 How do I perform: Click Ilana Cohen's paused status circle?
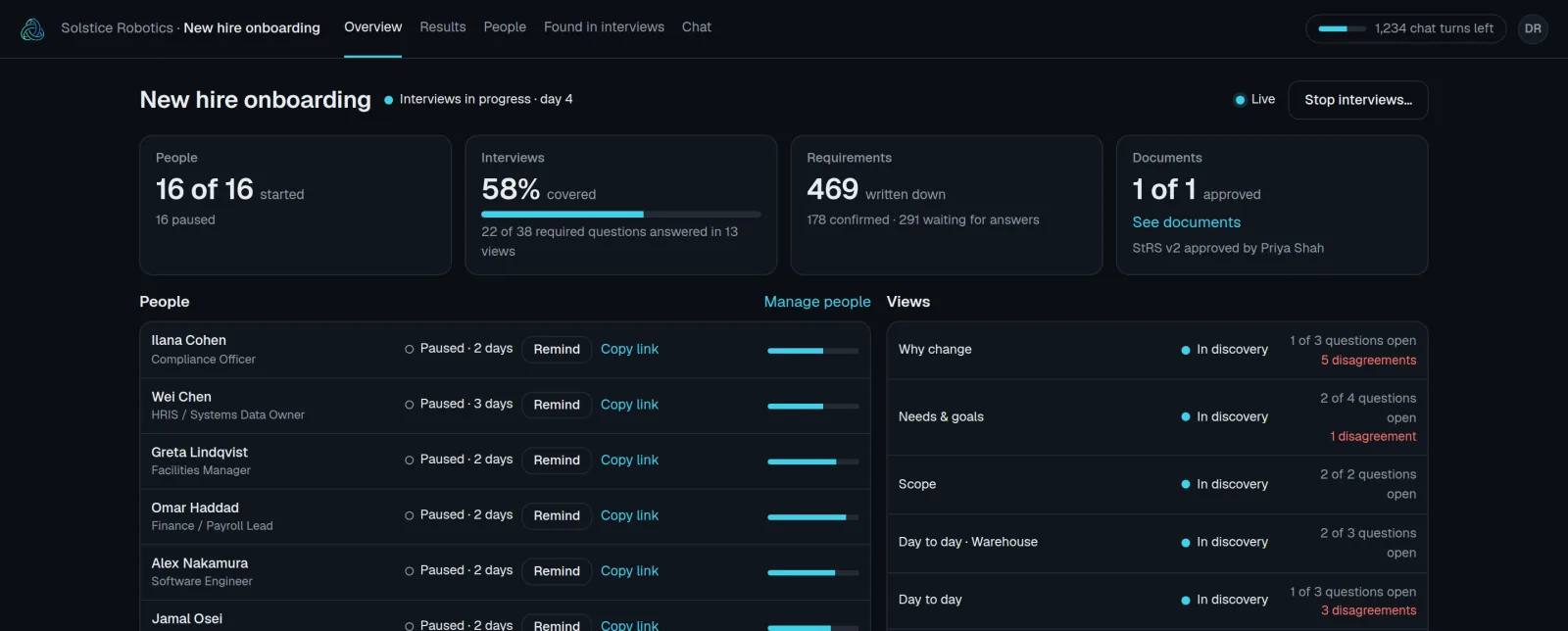[x=410, y=349]
